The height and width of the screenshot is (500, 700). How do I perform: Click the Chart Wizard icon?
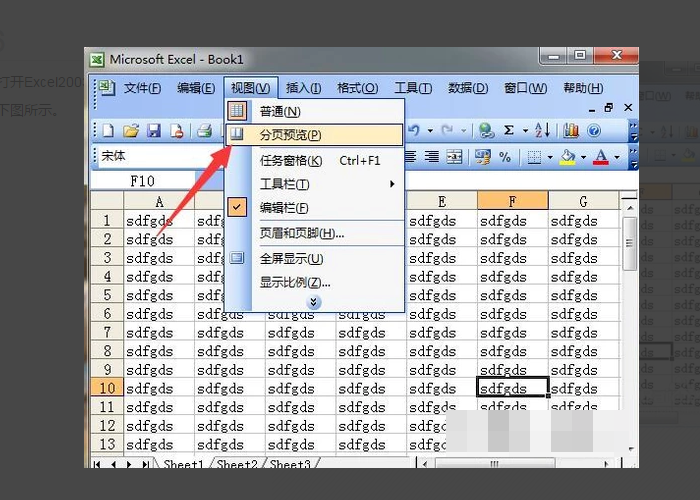click(571, 130)
